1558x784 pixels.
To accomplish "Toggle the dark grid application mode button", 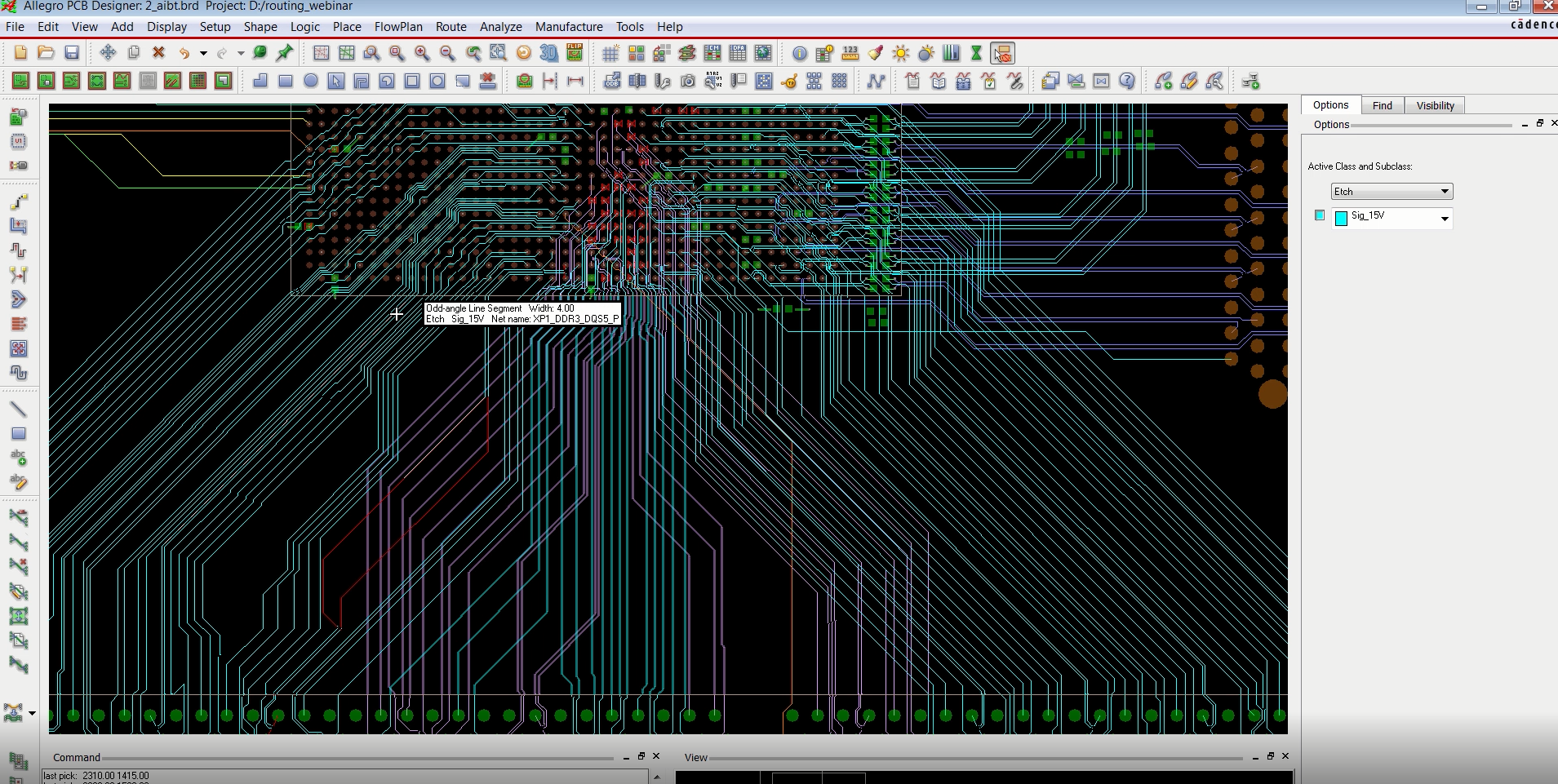I will point(198,81).
